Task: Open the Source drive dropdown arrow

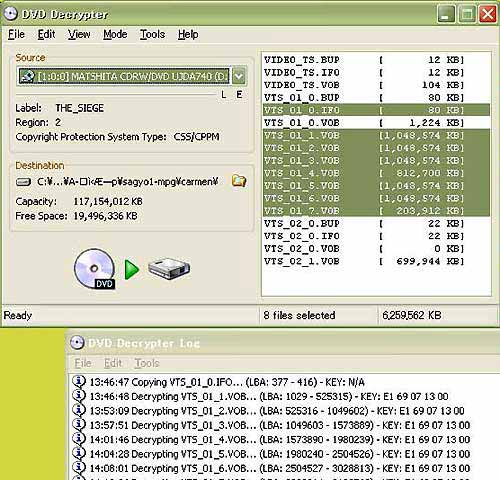Action: click(239, 76)
